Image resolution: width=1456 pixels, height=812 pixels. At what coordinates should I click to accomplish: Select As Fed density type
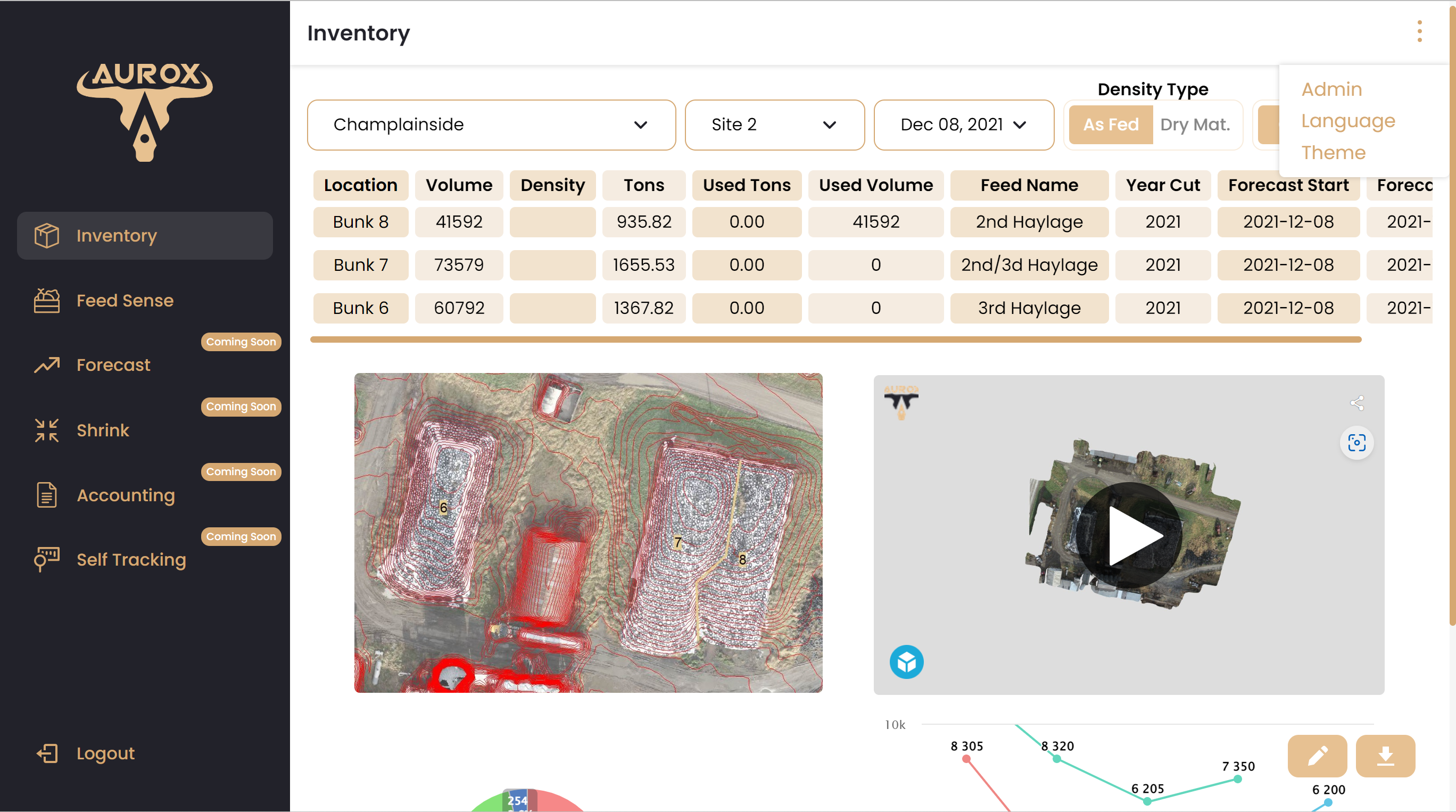point(1110,125)
